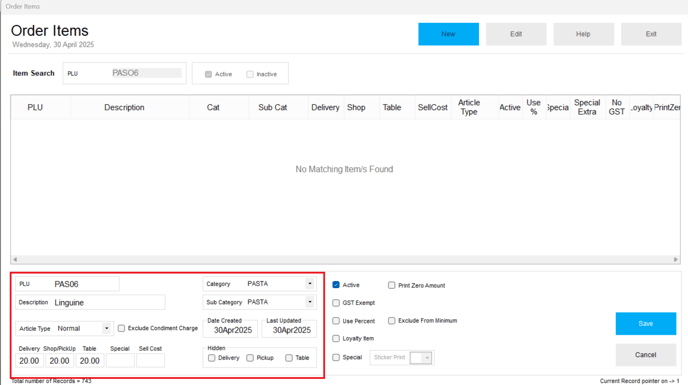Open the Category dropdown

[310, 284]
